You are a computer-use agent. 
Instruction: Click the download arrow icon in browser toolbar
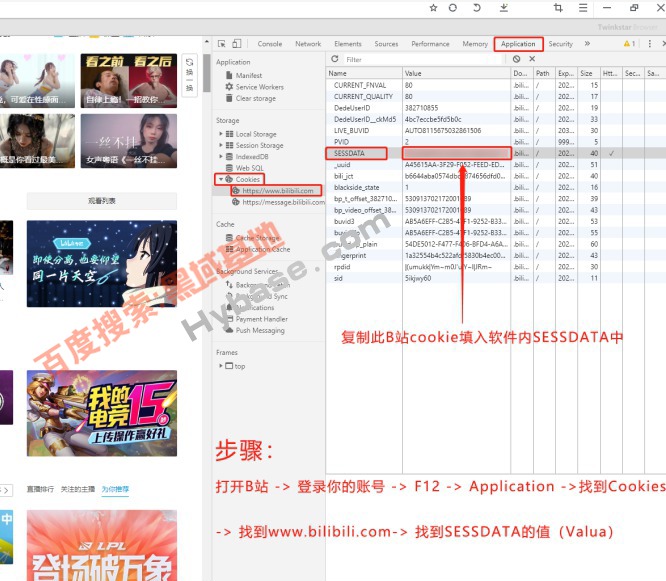point(504,8)
